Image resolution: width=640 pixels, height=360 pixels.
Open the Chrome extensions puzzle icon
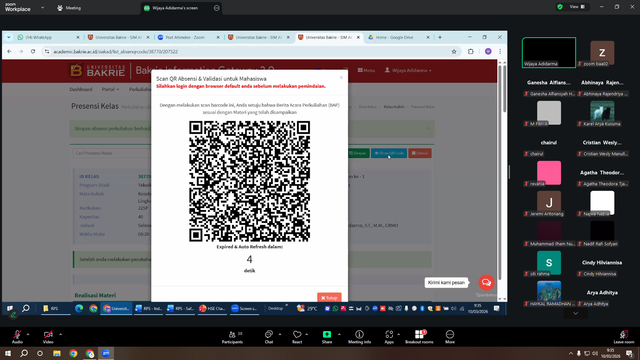(x=471, y=51)
